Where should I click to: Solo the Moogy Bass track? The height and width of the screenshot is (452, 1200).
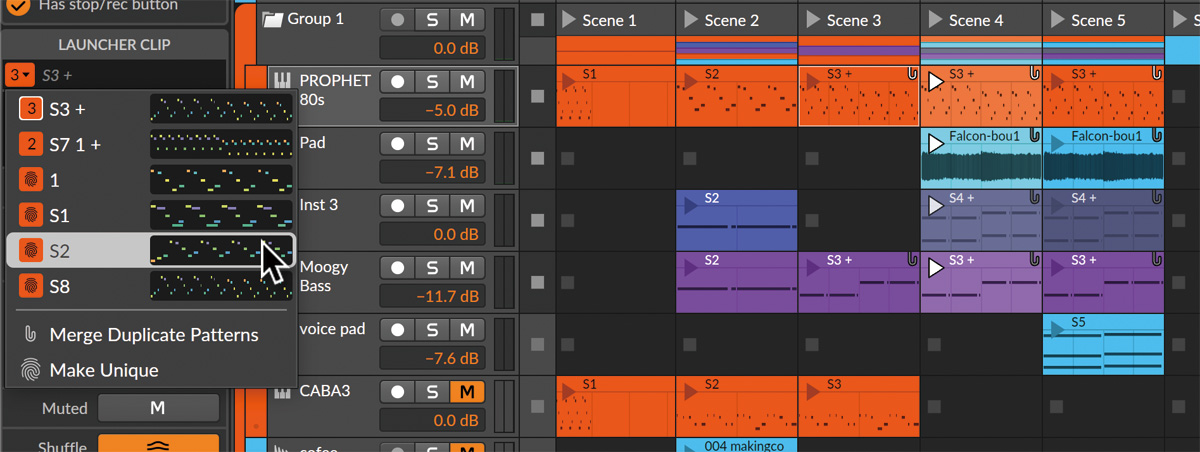click(432, 268)
